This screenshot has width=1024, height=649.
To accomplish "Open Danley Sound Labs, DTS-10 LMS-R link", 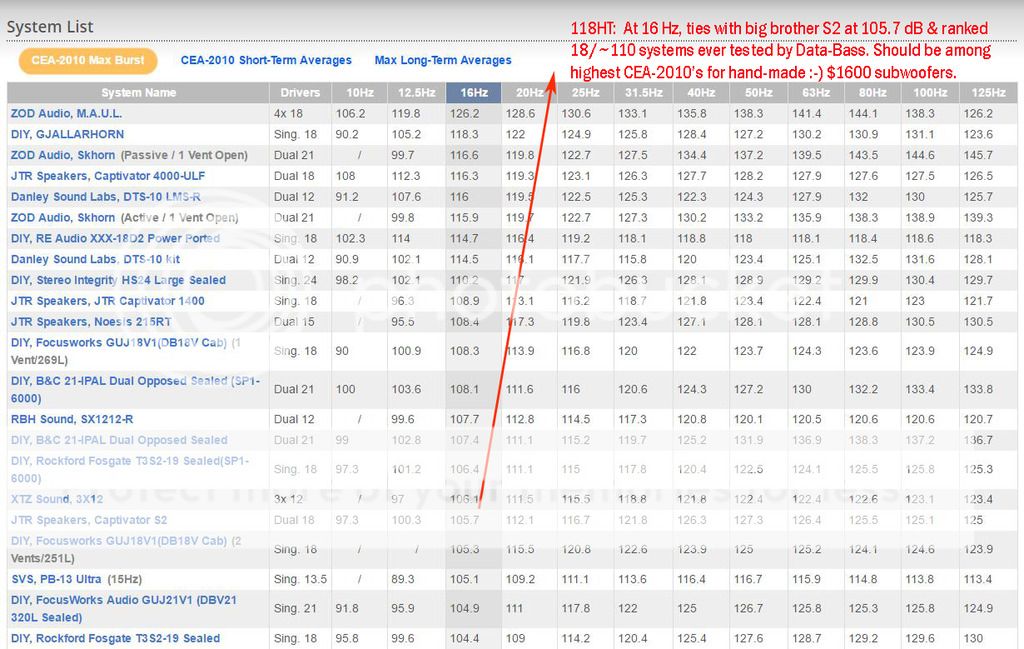I will click(105, 197).
